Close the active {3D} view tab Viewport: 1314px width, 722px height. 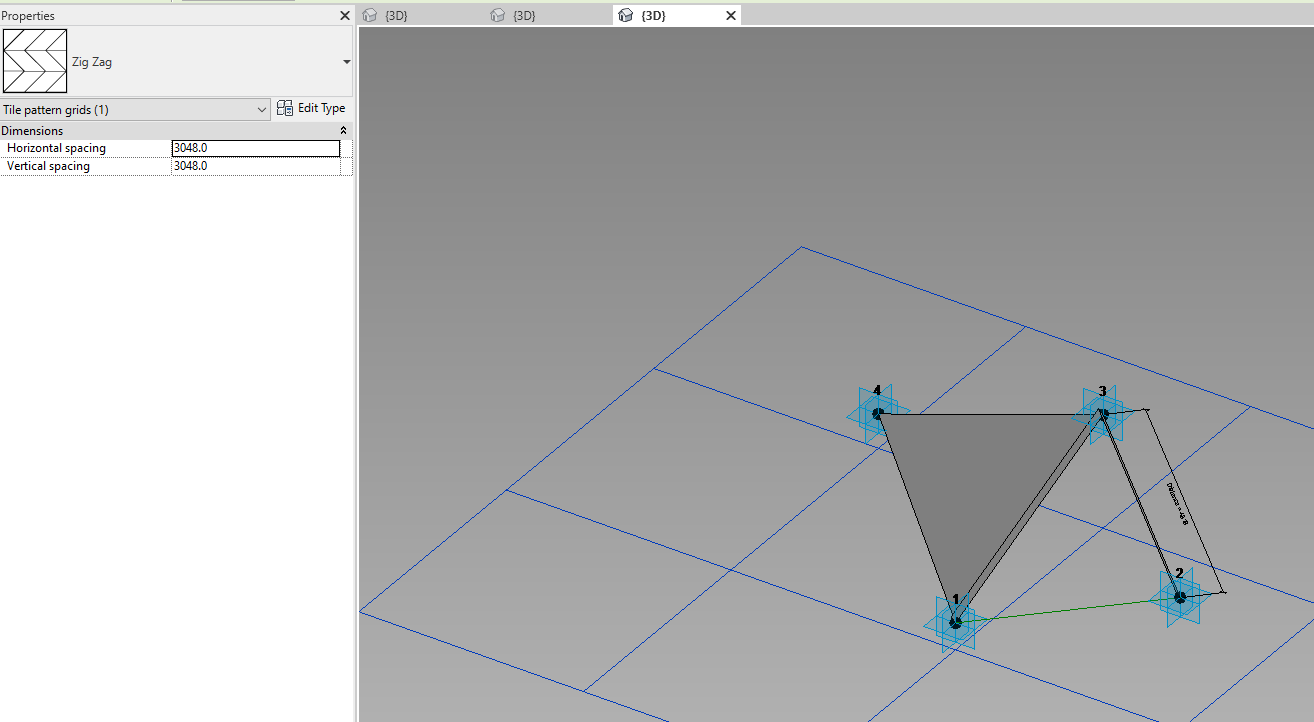(x=730, y=15)
